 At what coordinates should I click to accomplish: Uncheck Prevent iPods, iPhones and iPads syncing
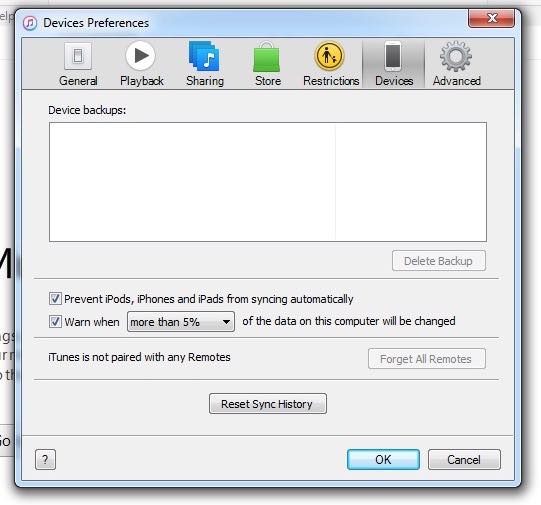point(55,299)
